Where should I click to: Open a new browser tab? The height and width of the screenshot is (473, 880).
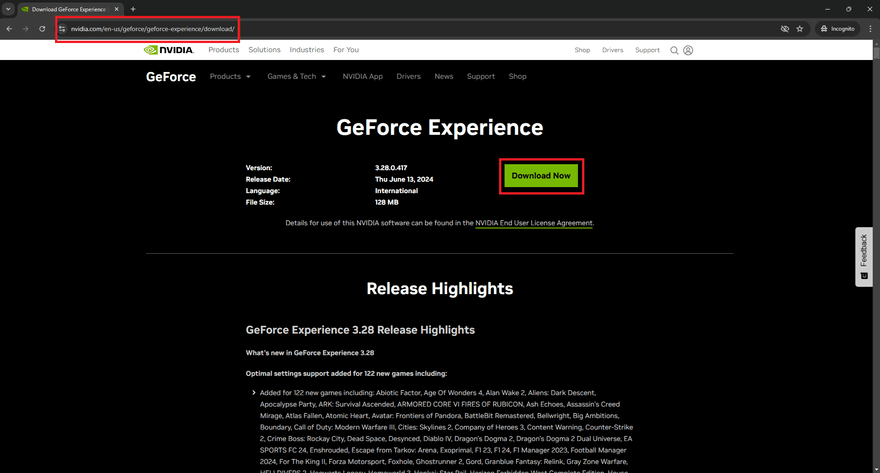(133, 9)
